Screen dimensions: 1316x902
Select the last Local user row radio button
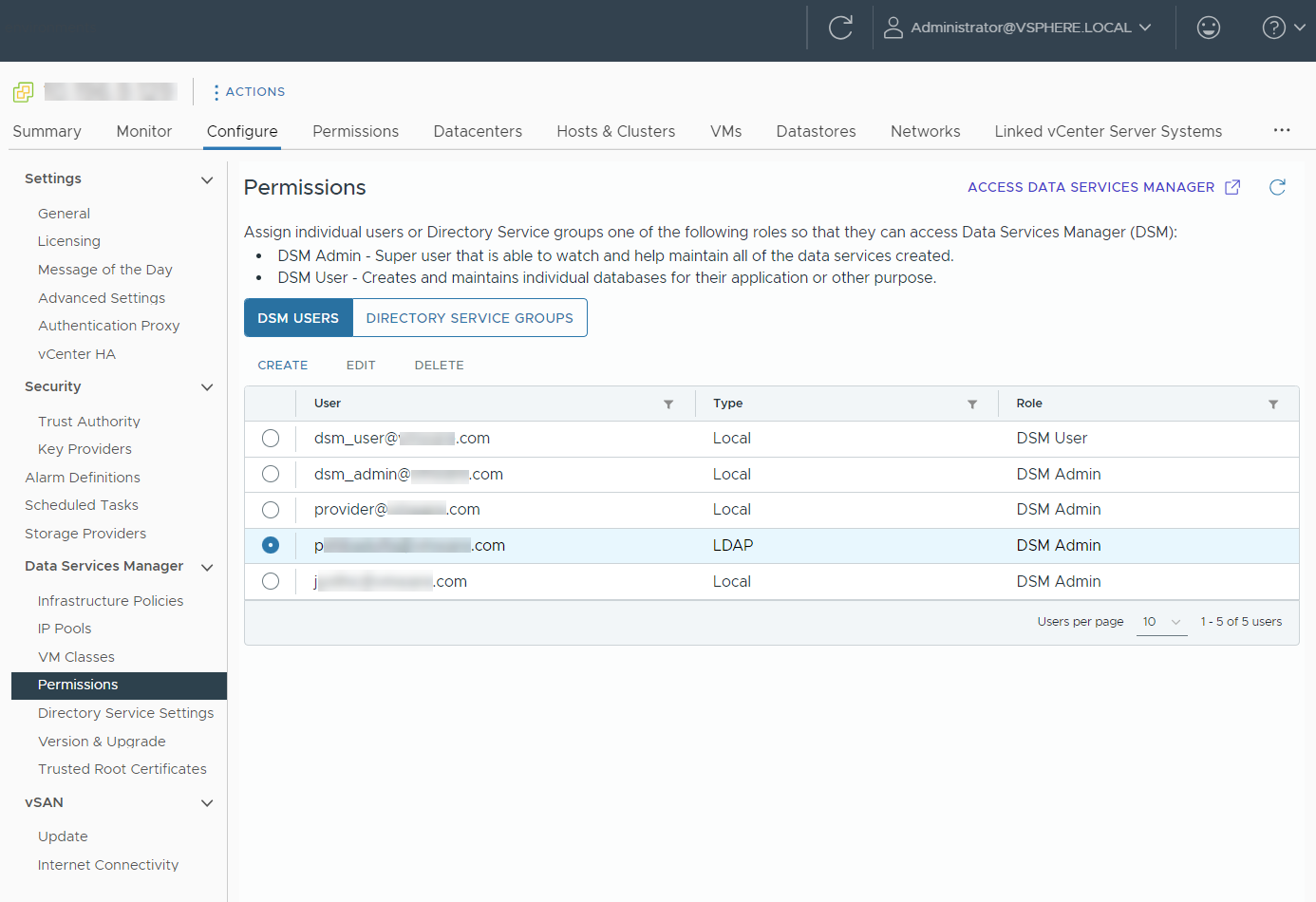pos(271,581)
